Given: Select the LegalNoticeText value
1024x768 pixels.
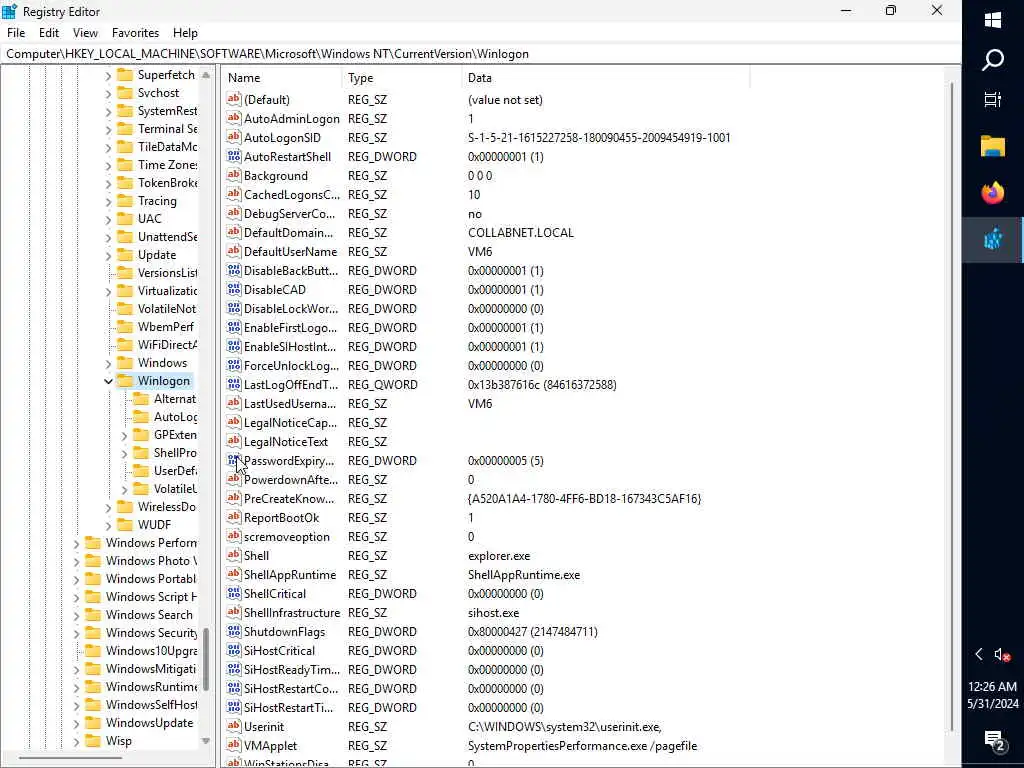Looking at the screenshot, I should pyautogui.click(x=285, y=441).
